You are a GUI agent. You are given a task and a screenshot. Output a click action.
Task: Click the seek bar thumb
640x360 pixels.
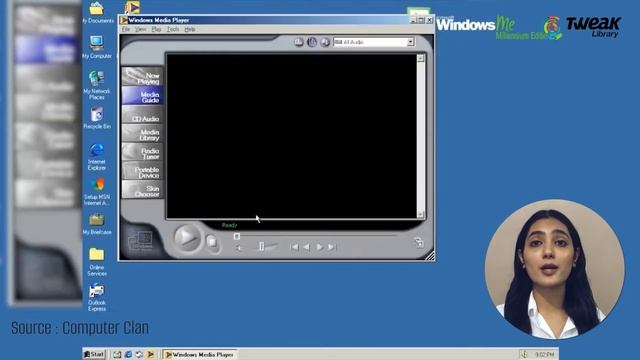(x=236, y=236)
